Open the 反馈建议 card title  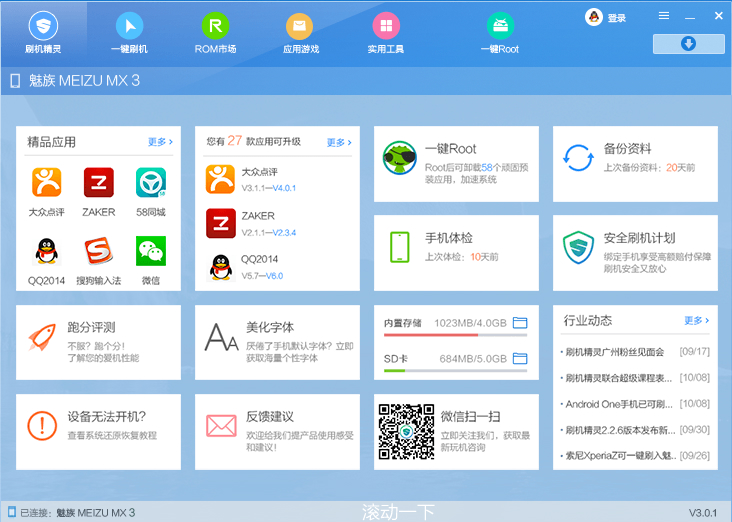tap(270, 416)
